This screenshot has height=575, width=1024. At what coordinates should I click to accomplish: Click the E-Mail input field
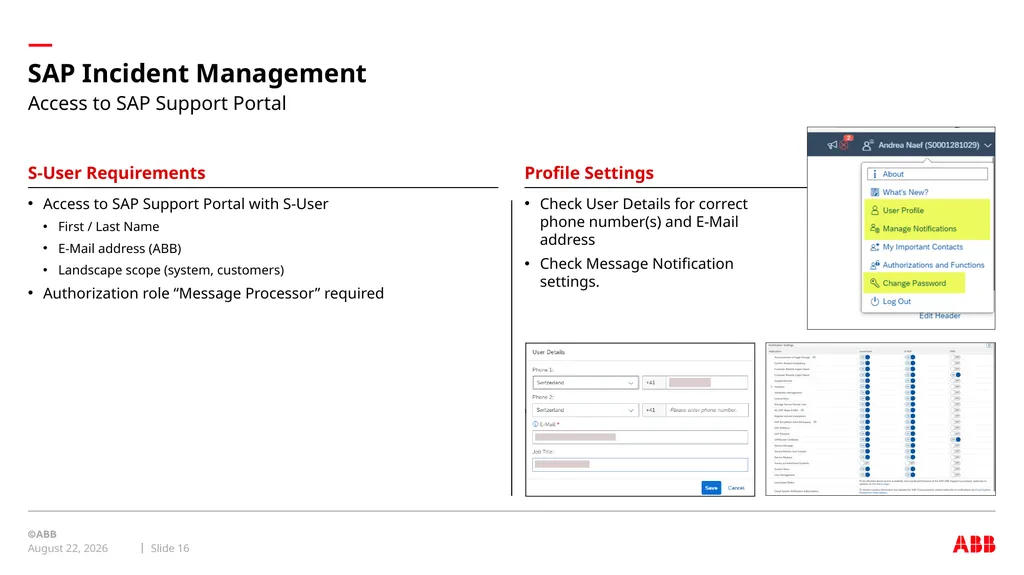tap(640, 437)
